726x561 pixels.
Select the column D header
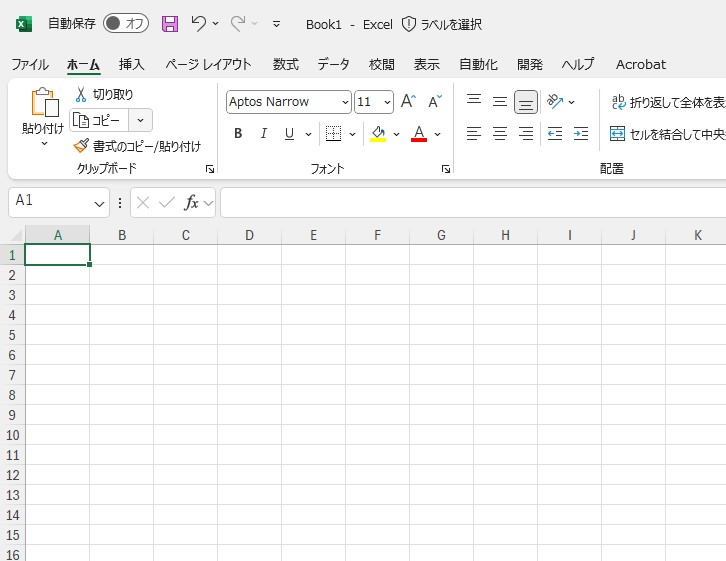pyautogui.click(x=249, y=235)
